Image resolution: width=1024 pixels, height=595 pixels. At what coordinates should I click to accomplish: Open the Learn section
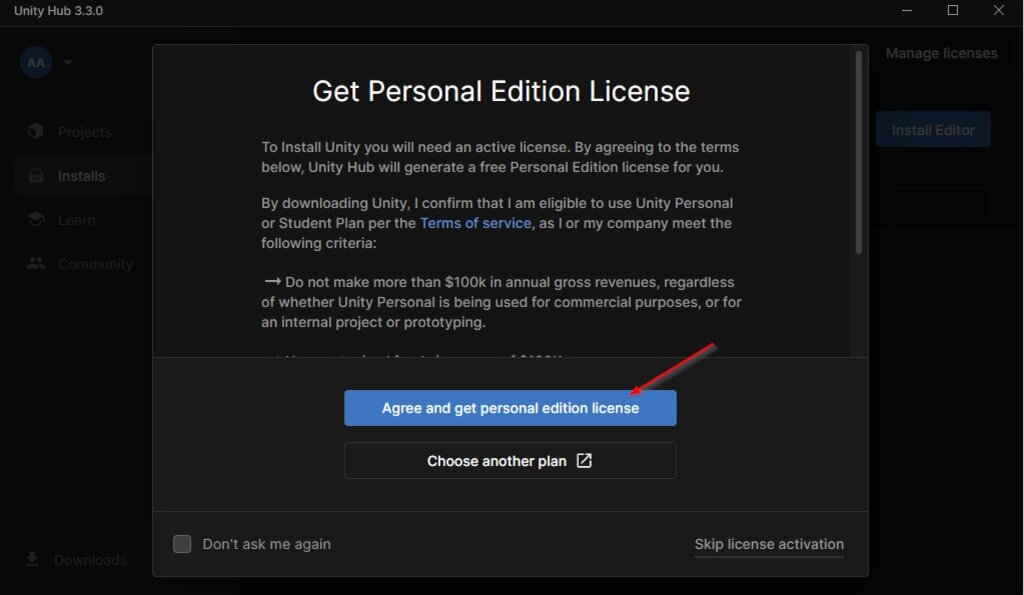pos(78,220)
